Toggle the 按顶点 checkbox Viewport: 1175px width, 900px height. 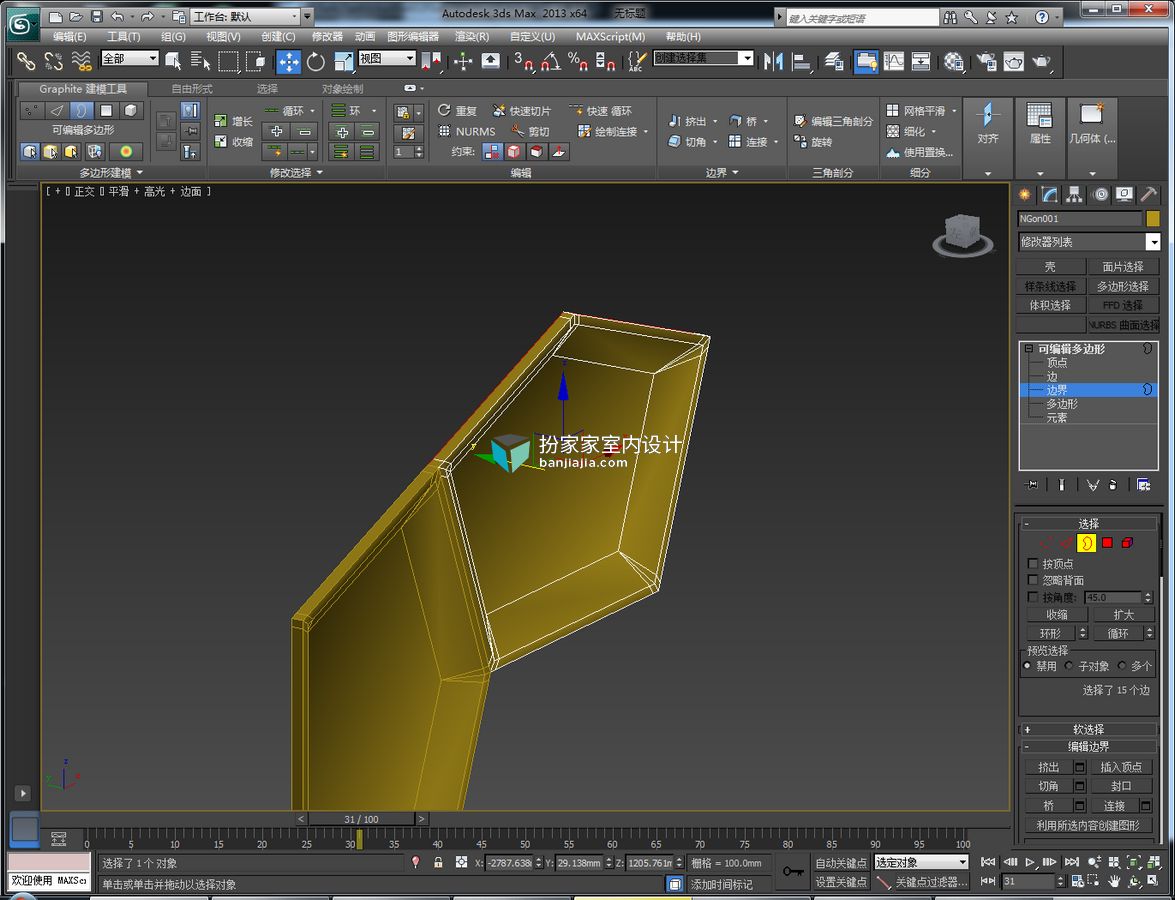(x=1033, y=564)
